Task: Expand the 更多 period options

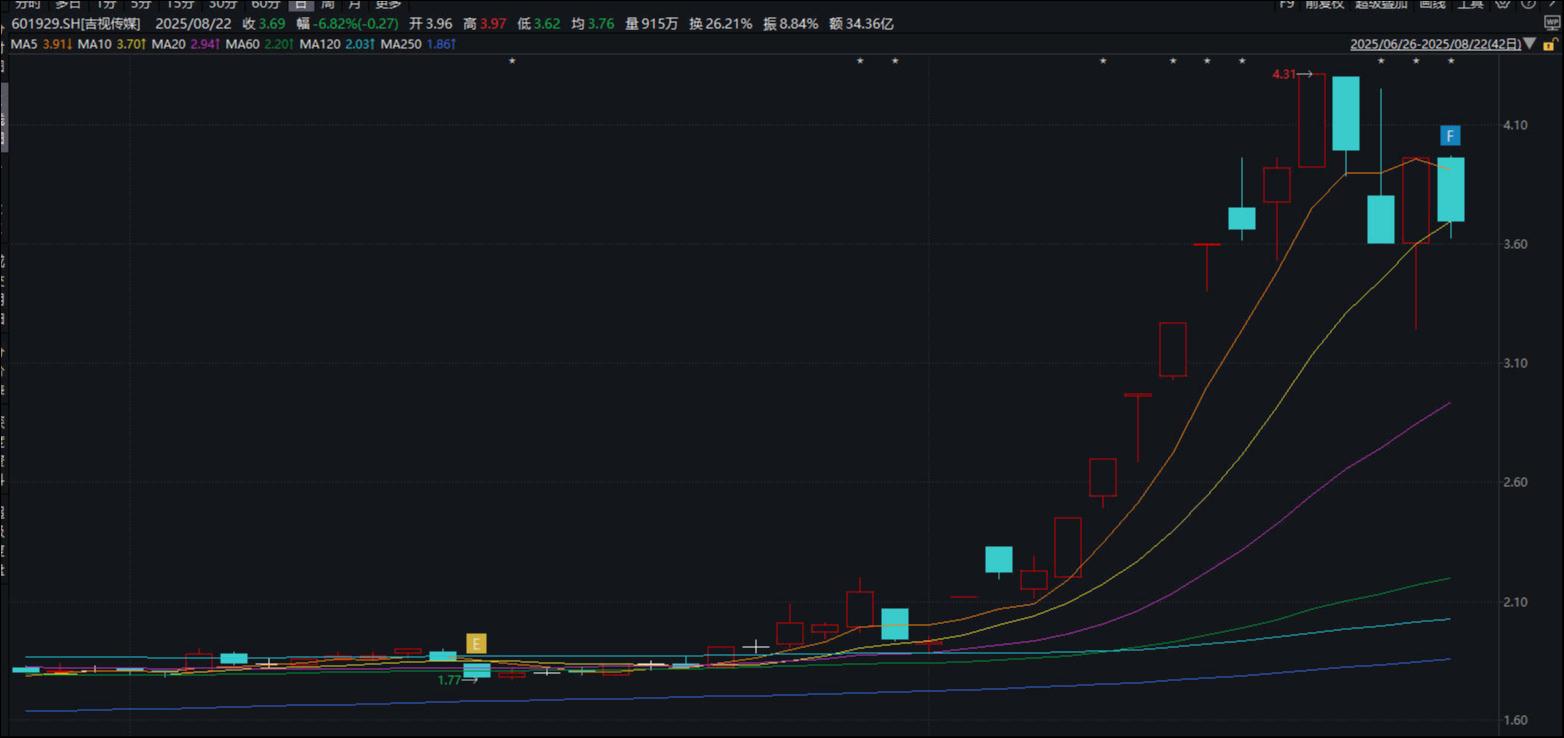Action: point(388,4)
